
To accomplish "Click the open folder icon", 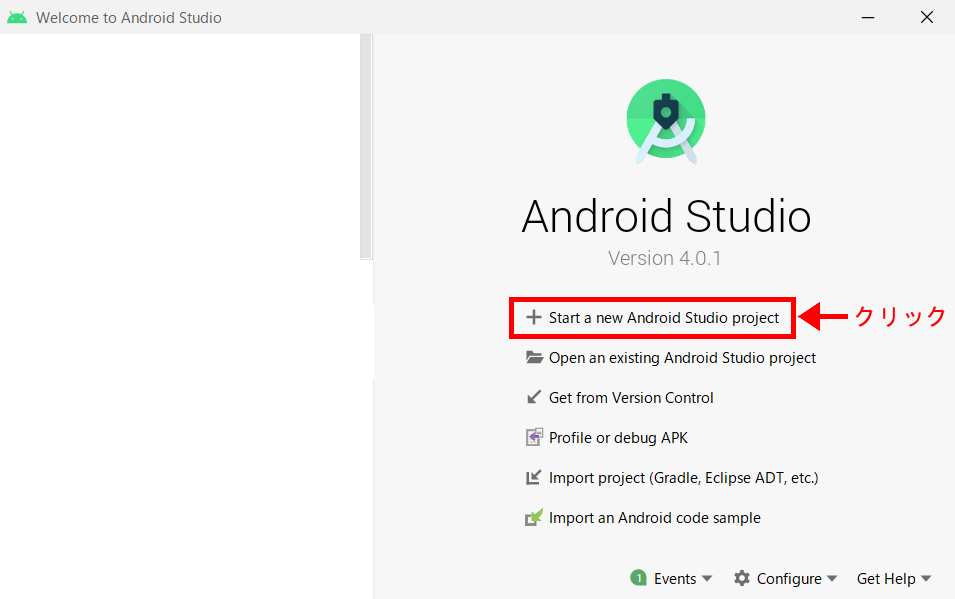I will click(x=534, y=358).
